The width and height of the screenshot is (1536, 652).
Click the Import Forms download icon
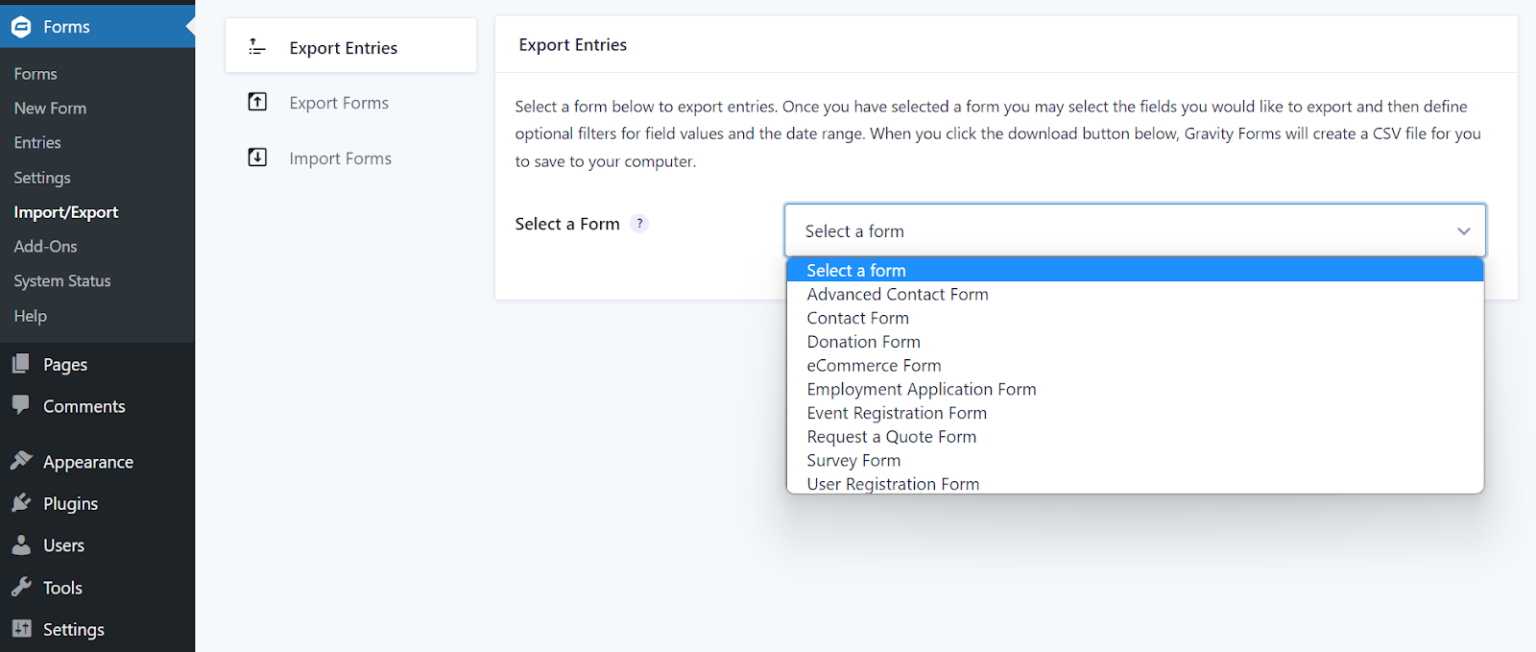coord(255,158)
